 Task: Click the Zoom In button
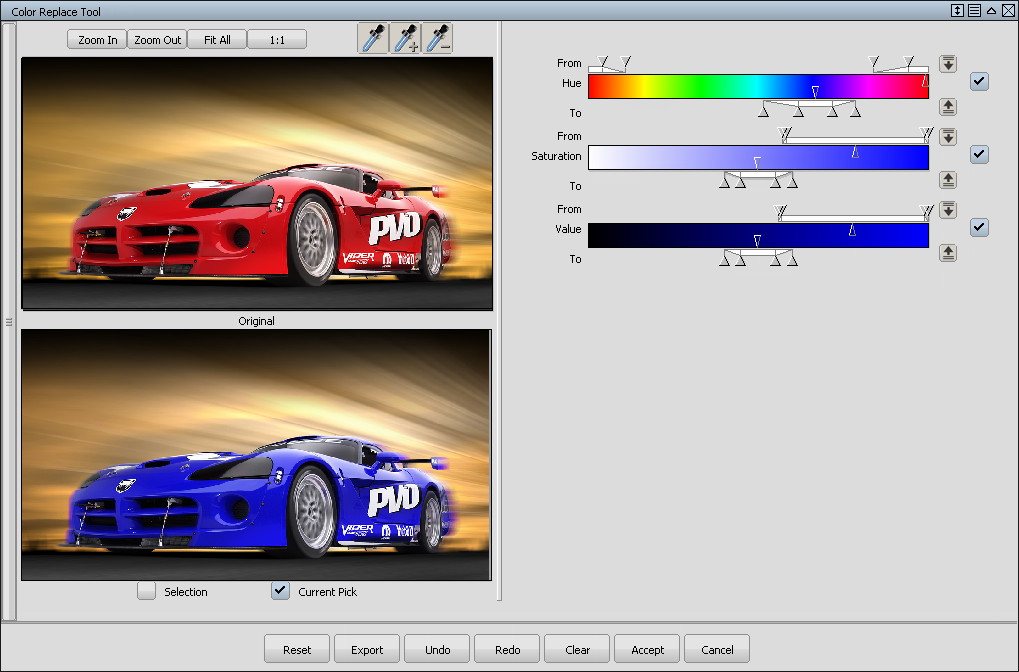click(97, 40)
